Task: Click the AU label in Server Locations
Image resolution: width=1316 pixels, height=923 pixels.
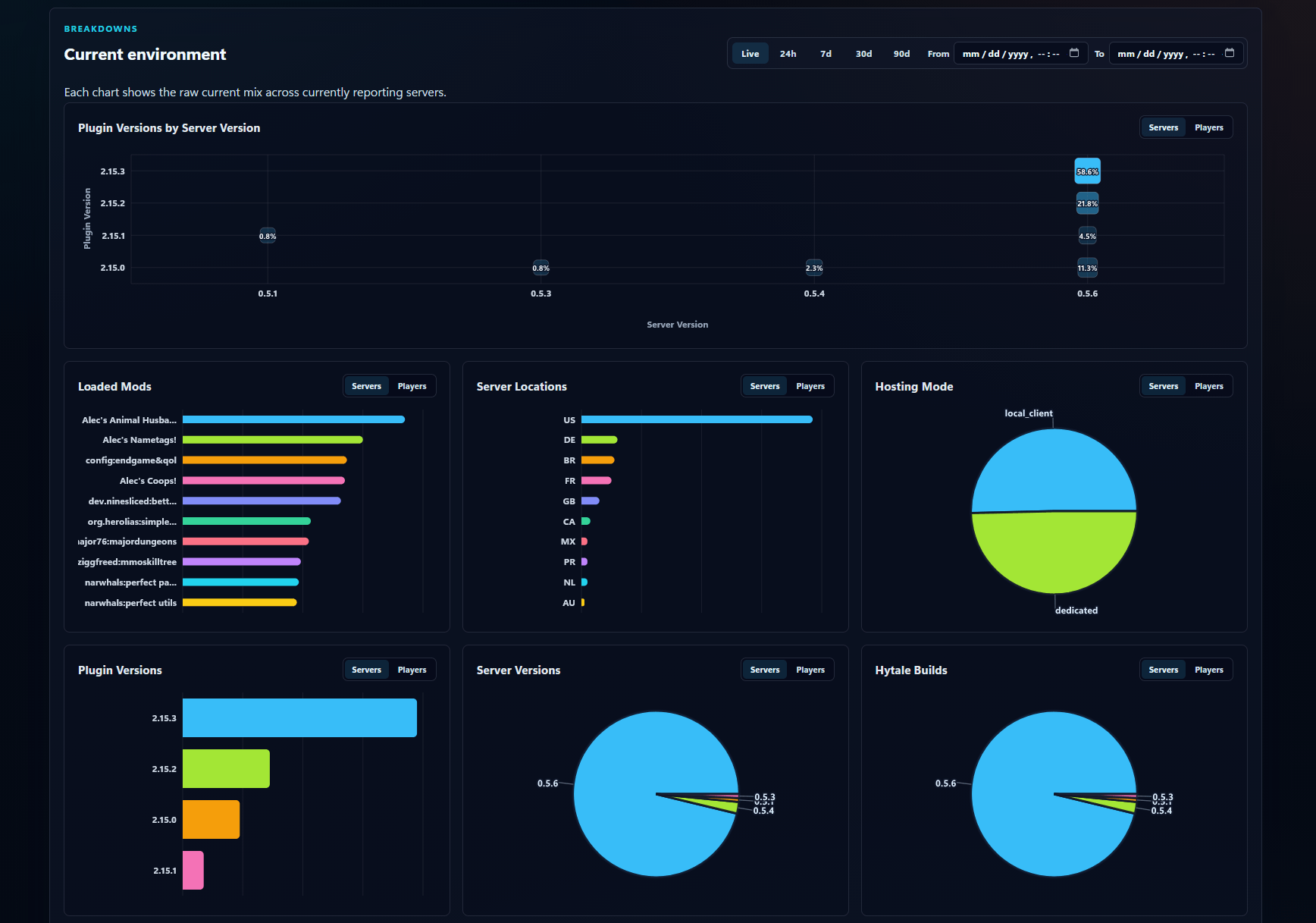Action: [x=569, y=603]
